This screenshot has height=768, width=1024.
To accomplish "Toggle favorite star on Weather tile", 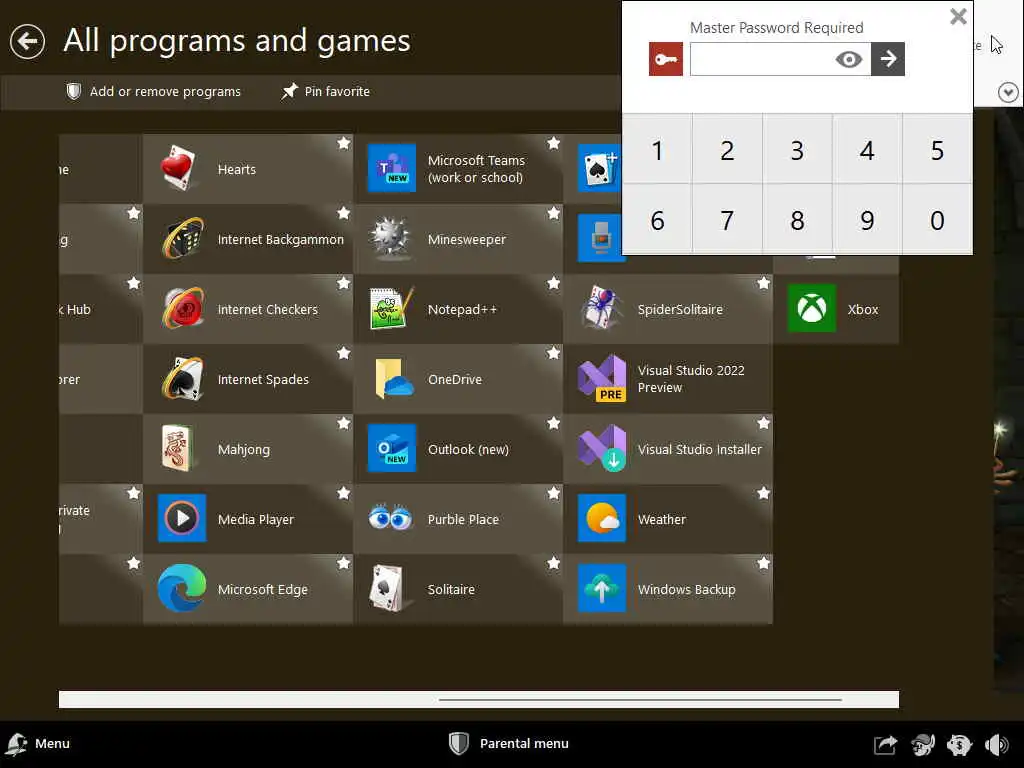I will [x=763, y=493].
